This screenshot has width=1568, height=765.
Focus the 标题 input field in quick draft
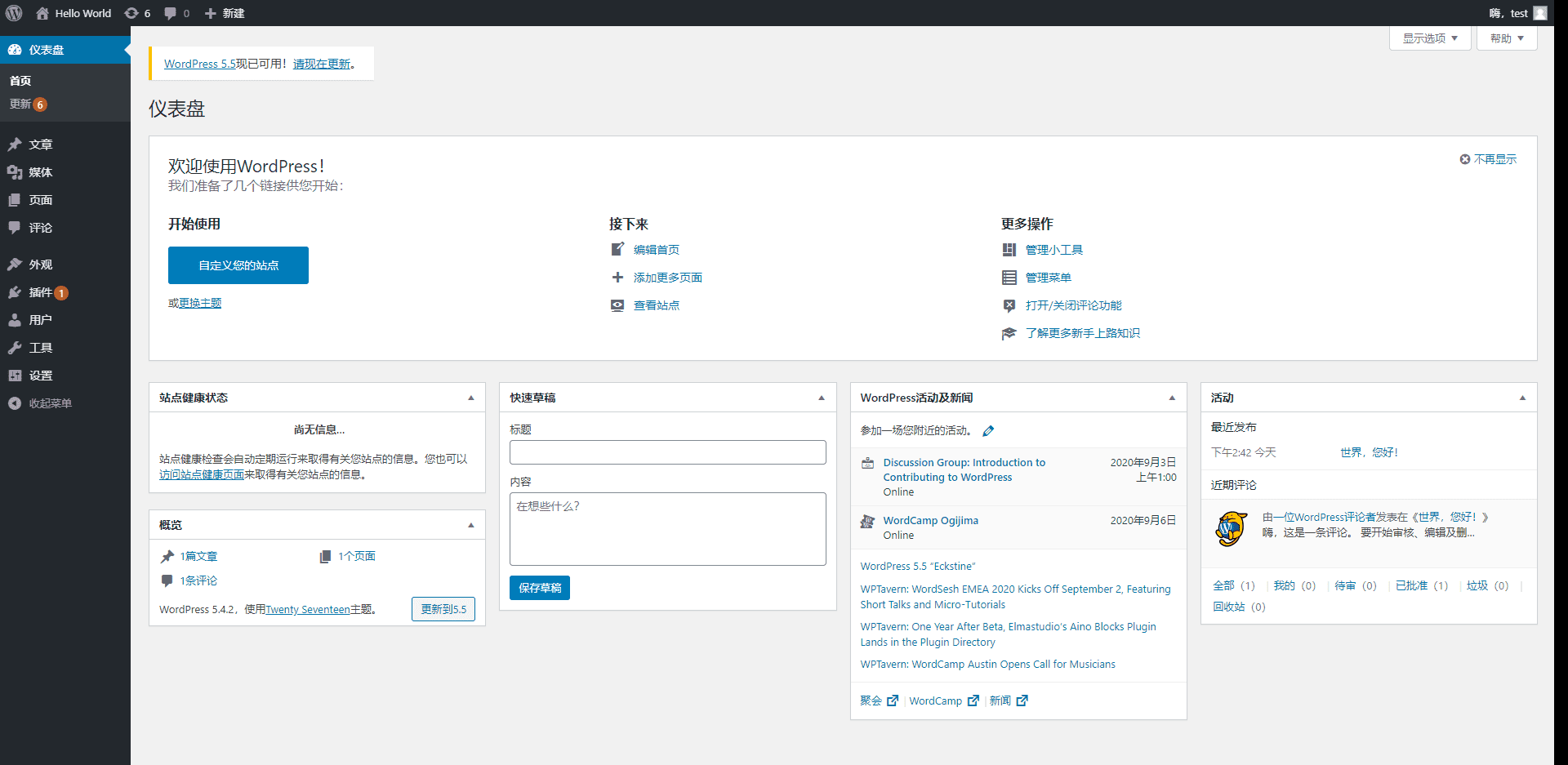coord(668,452)
